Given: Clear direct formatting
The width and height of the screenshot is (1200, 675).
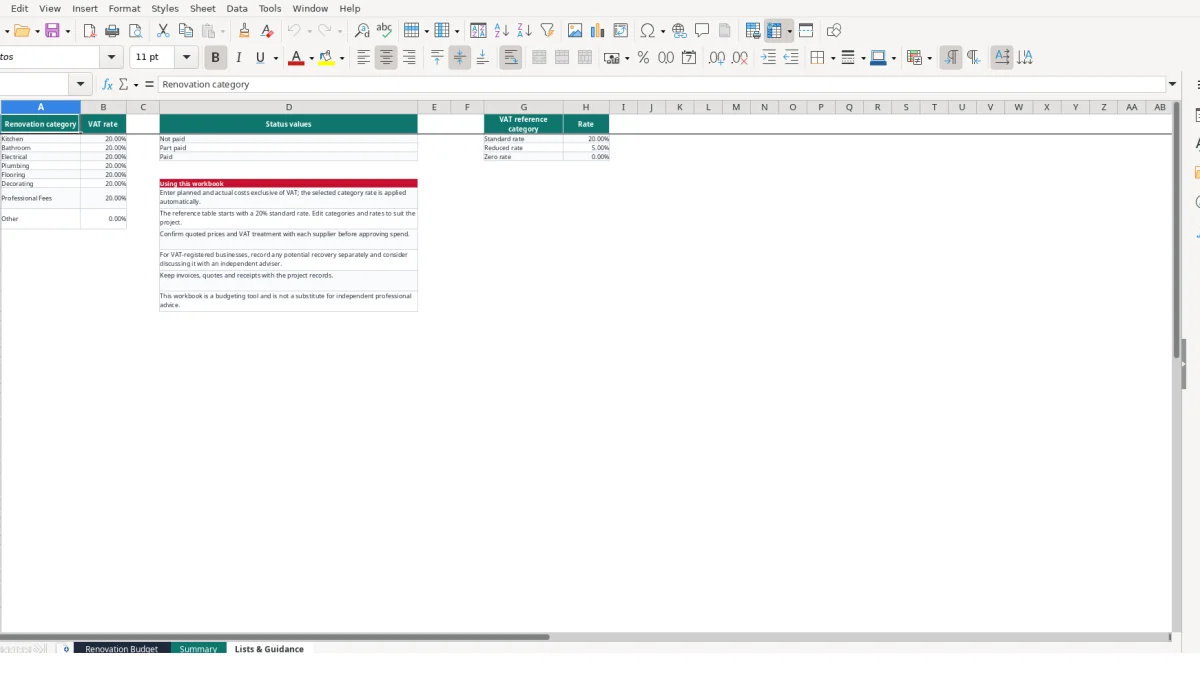Looking at the screenshot, I should click(267, 31).
